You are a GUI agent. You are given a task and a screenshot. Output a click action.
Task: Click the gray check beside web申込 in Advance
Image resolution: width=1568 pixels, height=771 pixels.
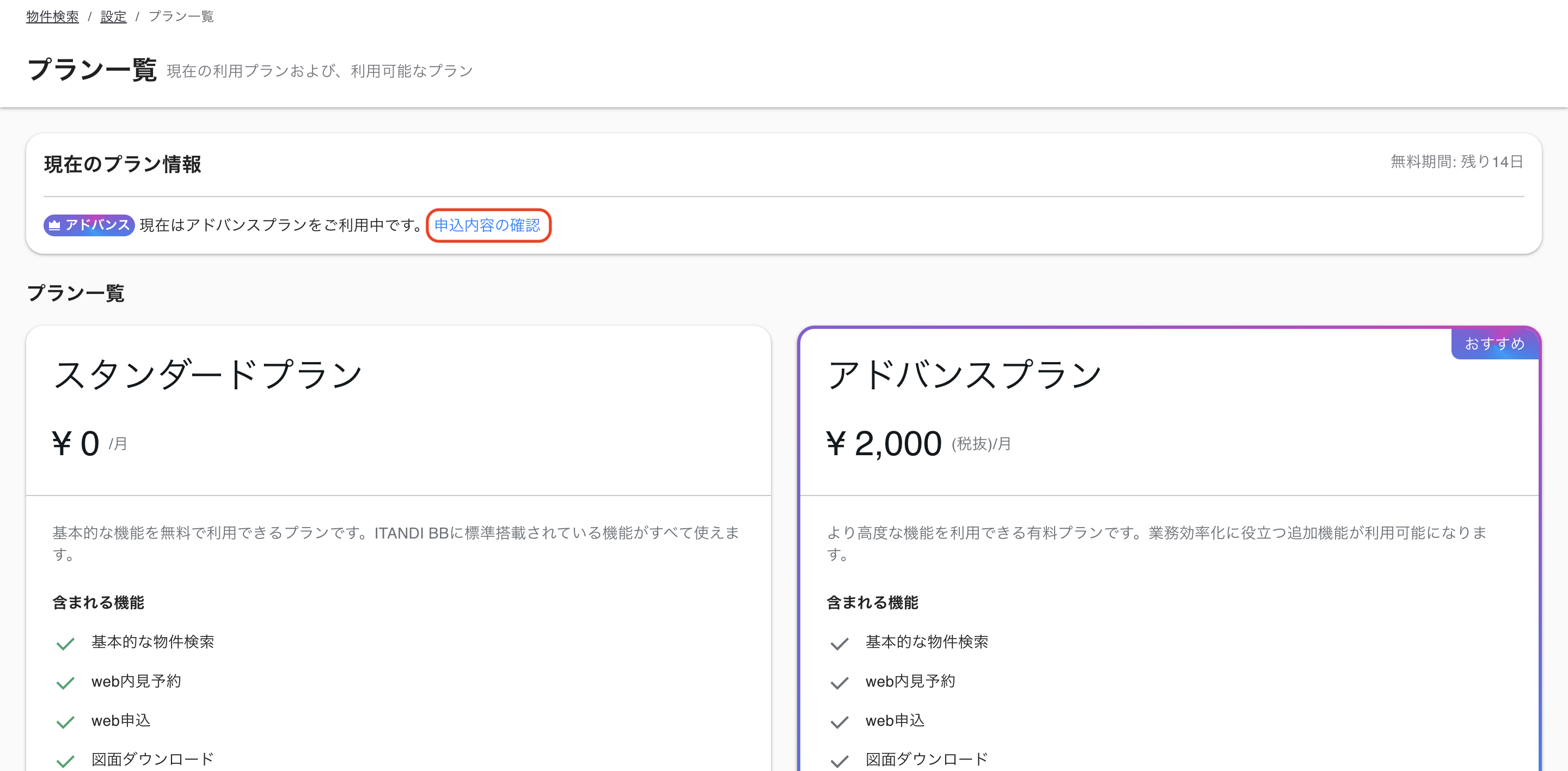click(840, 721)
